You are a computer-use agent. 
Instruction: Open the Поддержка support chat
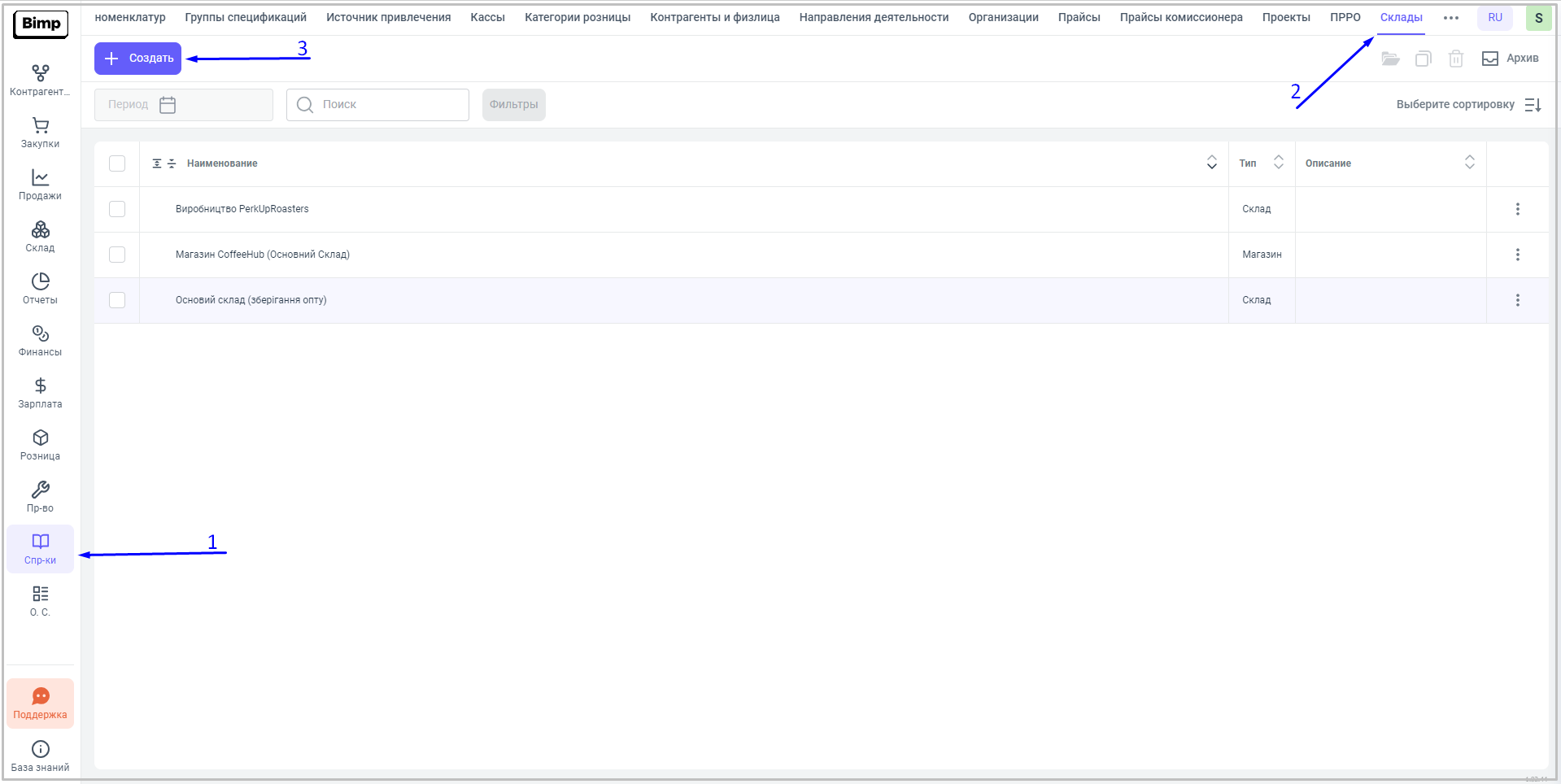point(40,703)
